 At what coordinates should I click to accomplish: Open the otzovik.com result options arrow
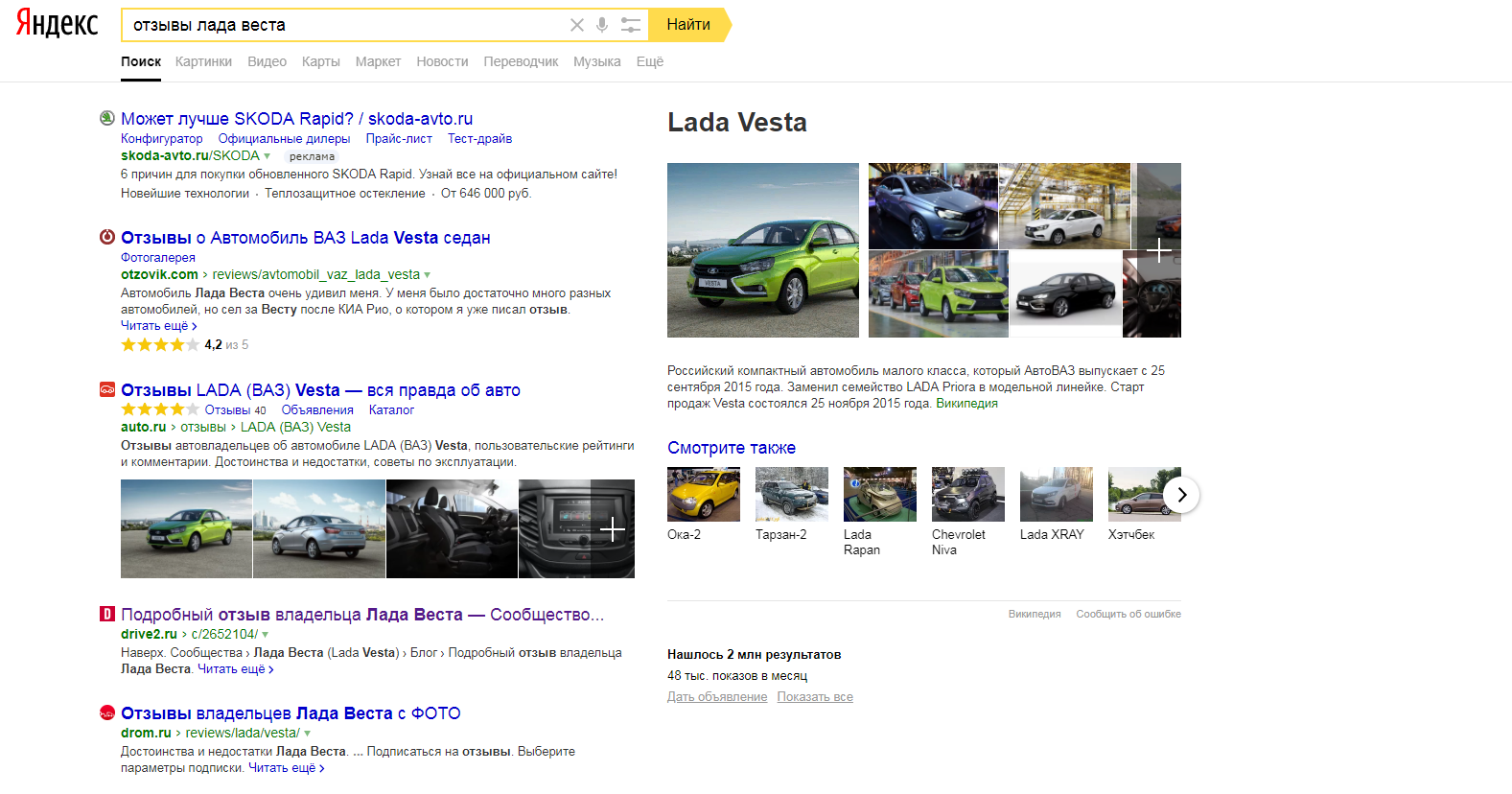428,275
